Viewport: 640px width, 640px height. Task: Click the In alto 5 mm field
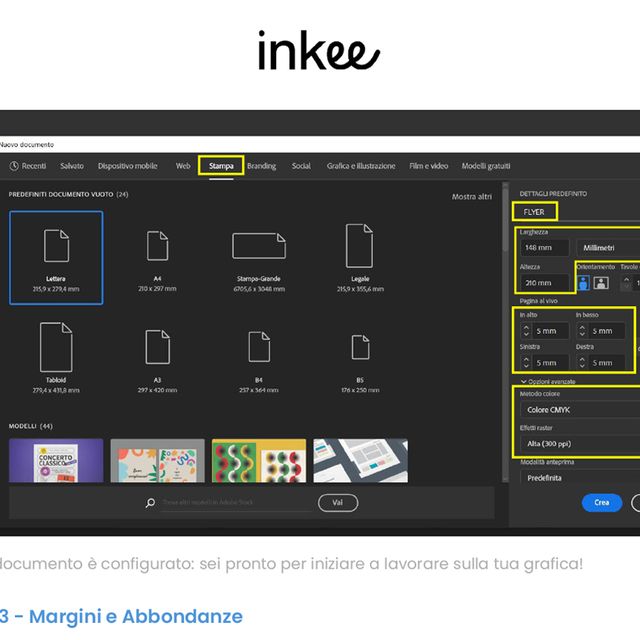tap(551, 331)
